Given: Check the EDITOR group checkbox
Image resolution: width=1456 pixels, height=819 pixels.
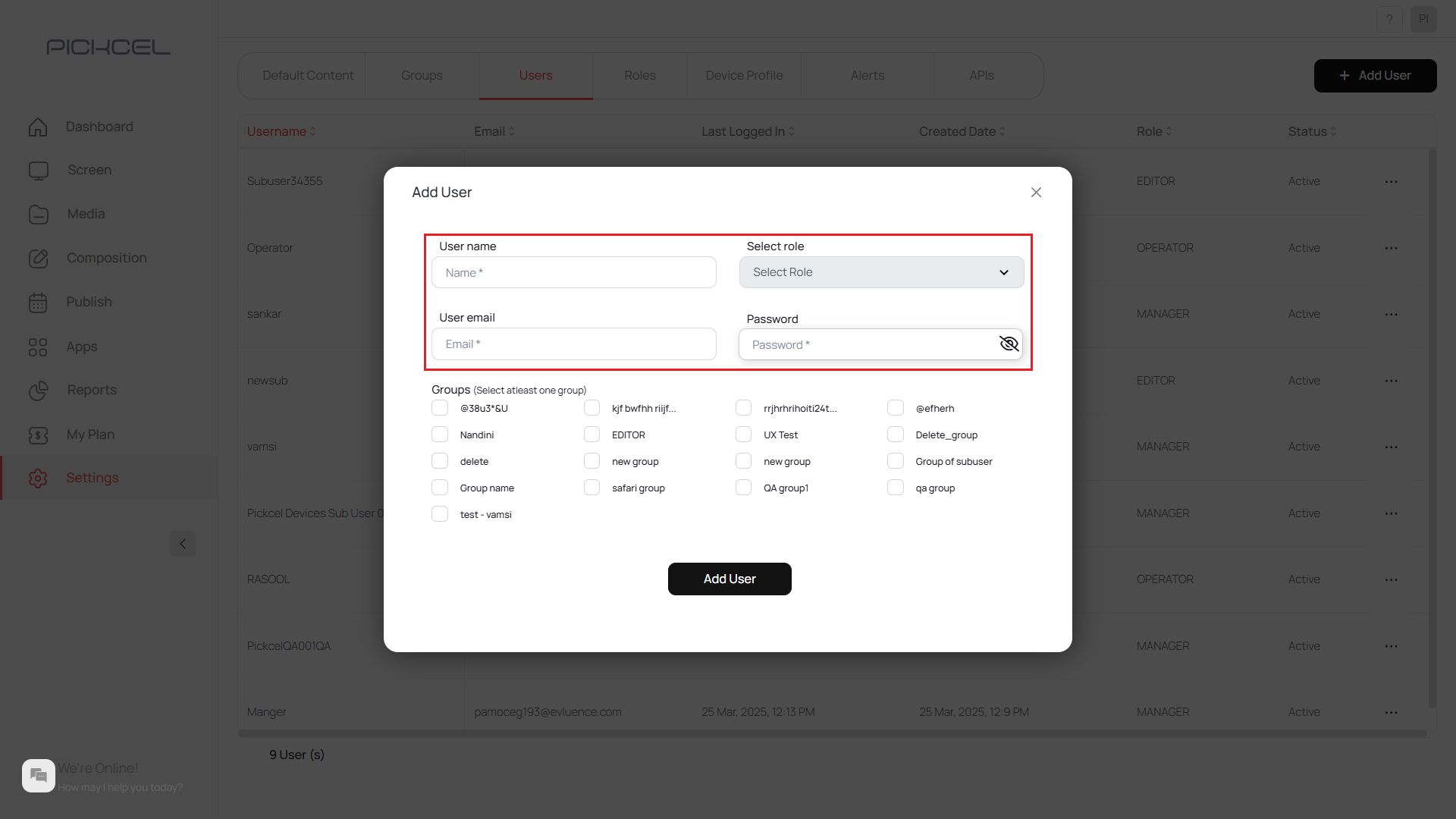Looking at the screenshot, I should 592,434.
